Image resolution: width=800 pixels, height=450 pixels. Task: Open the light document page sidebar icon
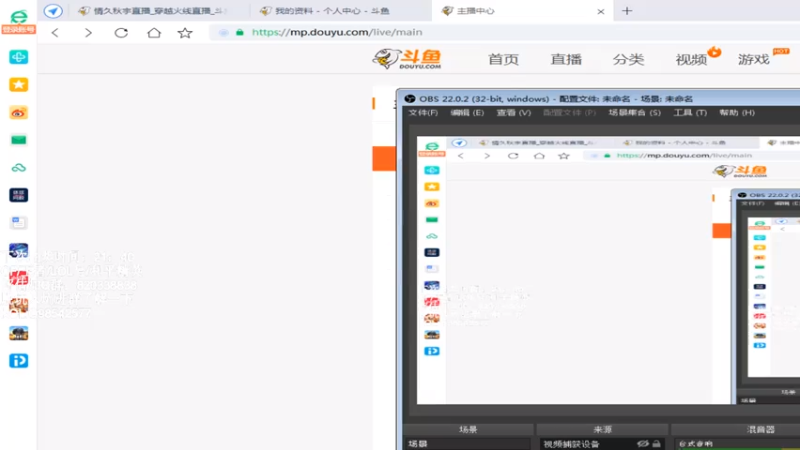tap(18, 222)
